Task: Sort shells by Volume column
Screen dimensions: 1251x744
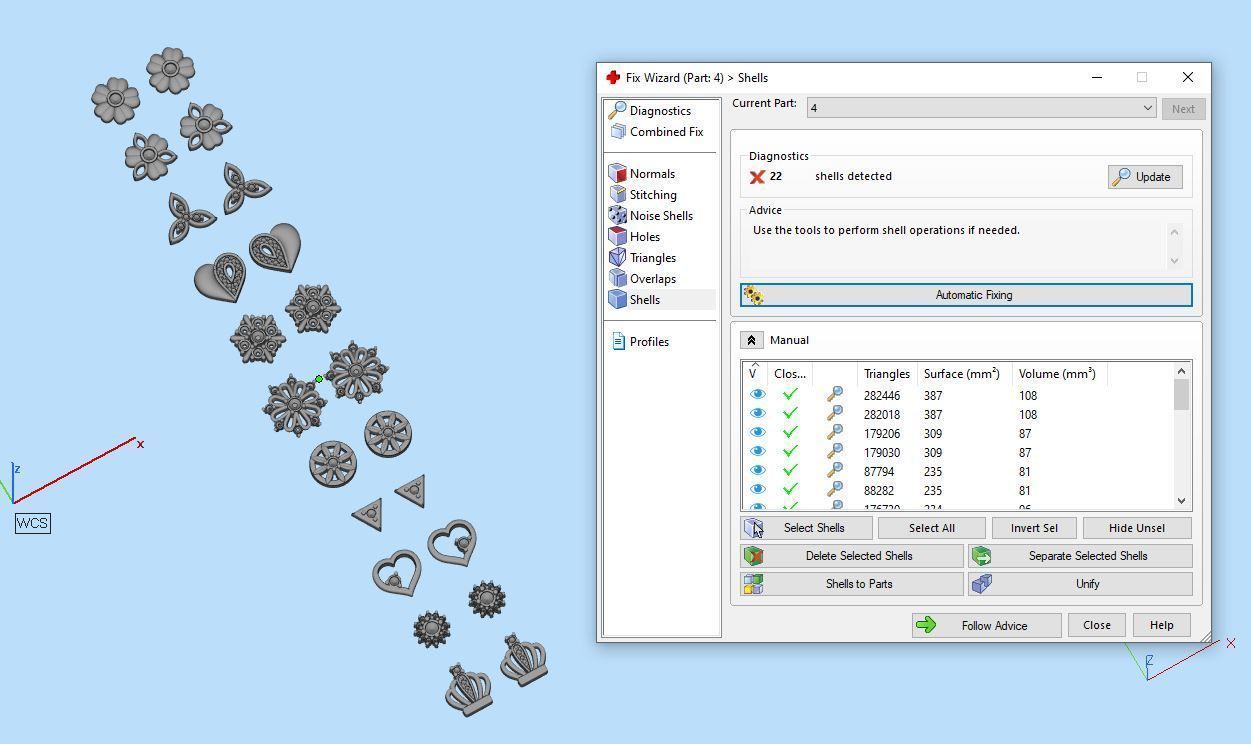Action: coord(1059,373)
